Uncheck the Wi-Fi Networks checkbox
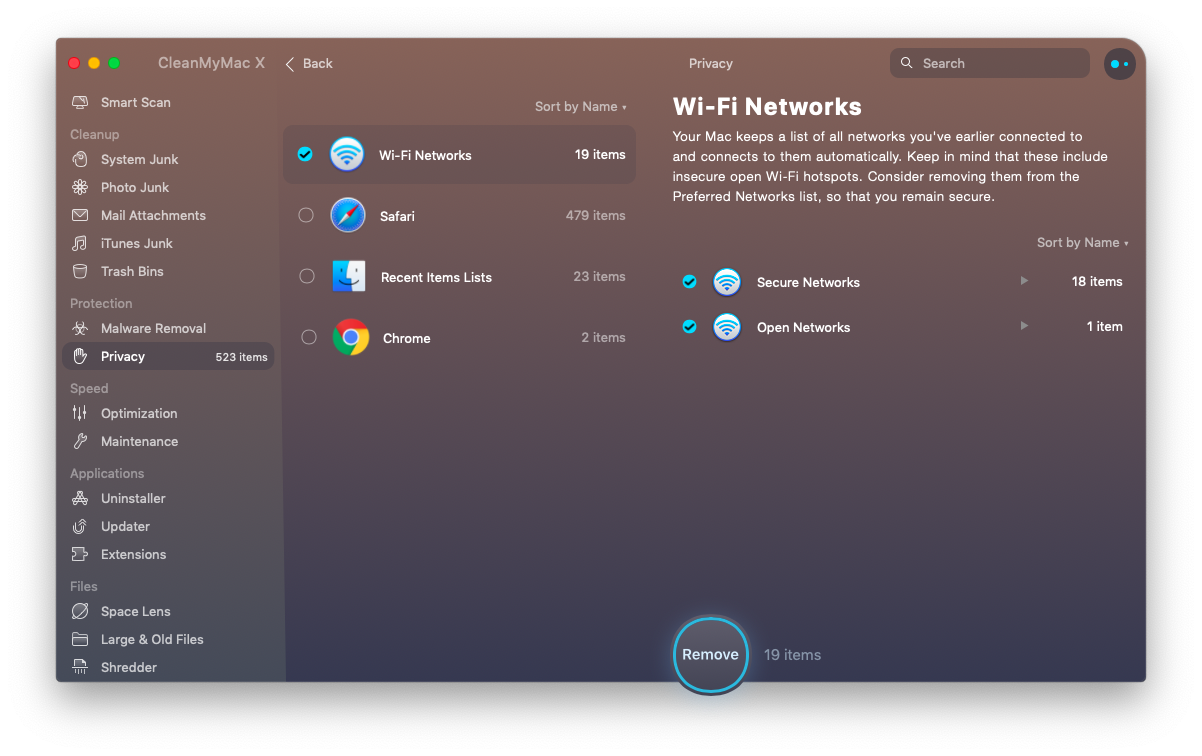The image size is (1202, 756). [305, 155]
